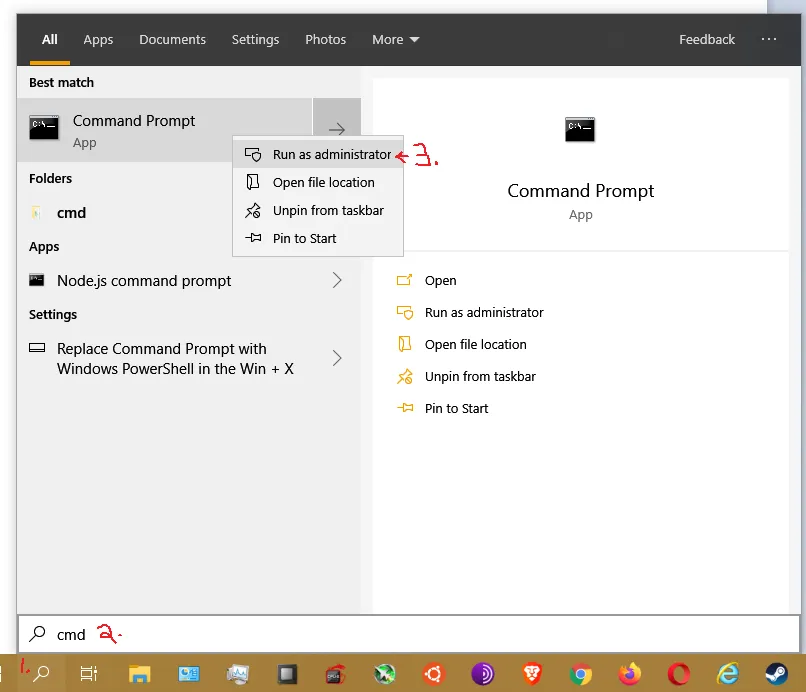Select the Command Prompt best match result

(x=164, y=130)
